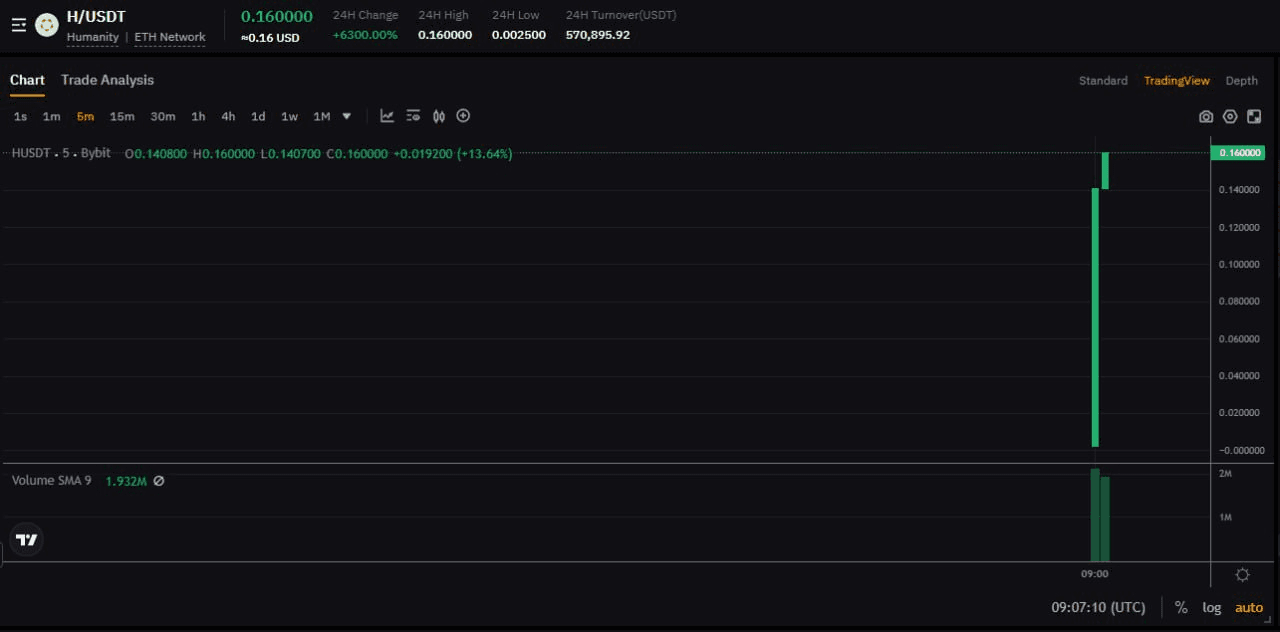Click the TradingView logo button

27,540
